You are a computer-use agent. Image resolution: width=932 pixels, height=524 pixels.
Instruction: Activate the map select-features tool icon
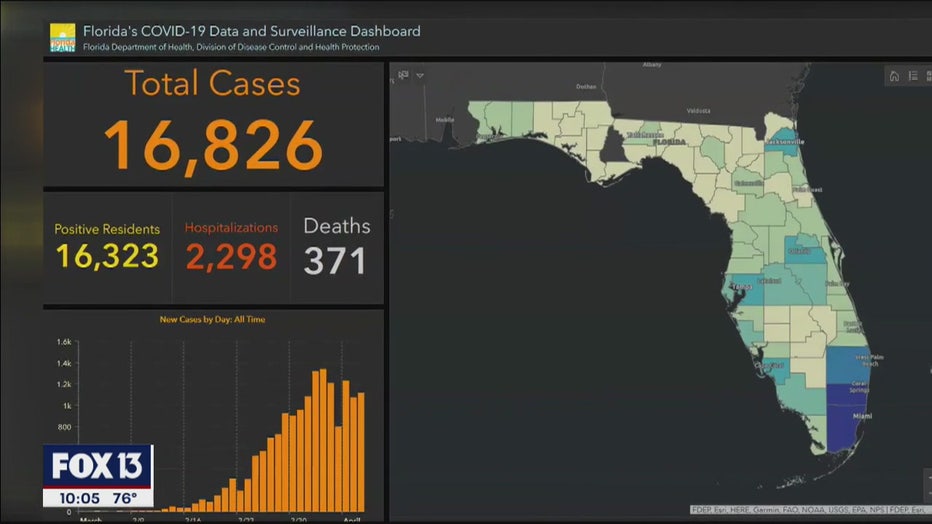click(404, 75)
